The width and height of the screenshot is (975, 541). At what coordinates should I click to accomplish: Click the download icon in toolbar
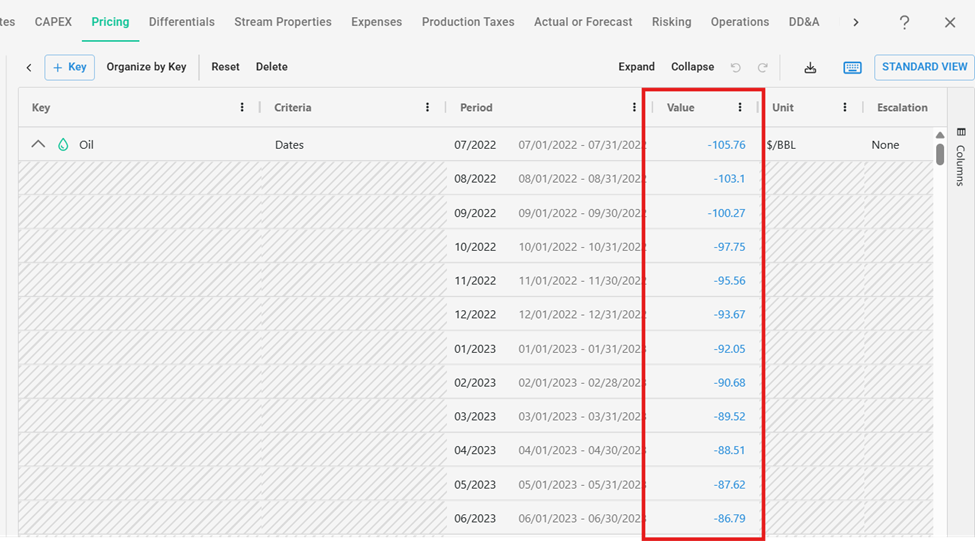[810, 67]
